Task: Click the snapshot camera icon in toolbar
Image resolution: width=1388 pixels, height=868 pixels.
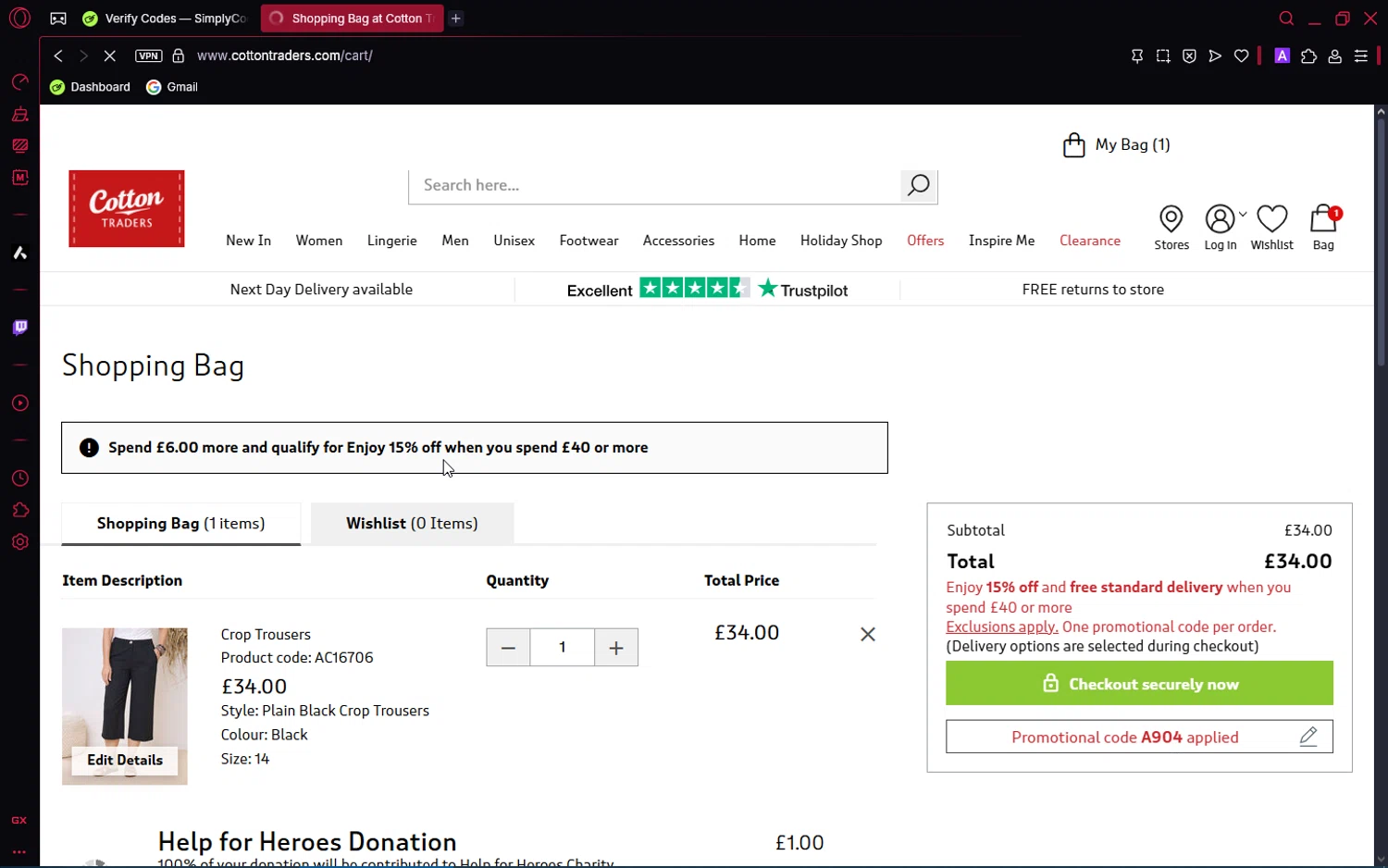Action: [1163, 56]
